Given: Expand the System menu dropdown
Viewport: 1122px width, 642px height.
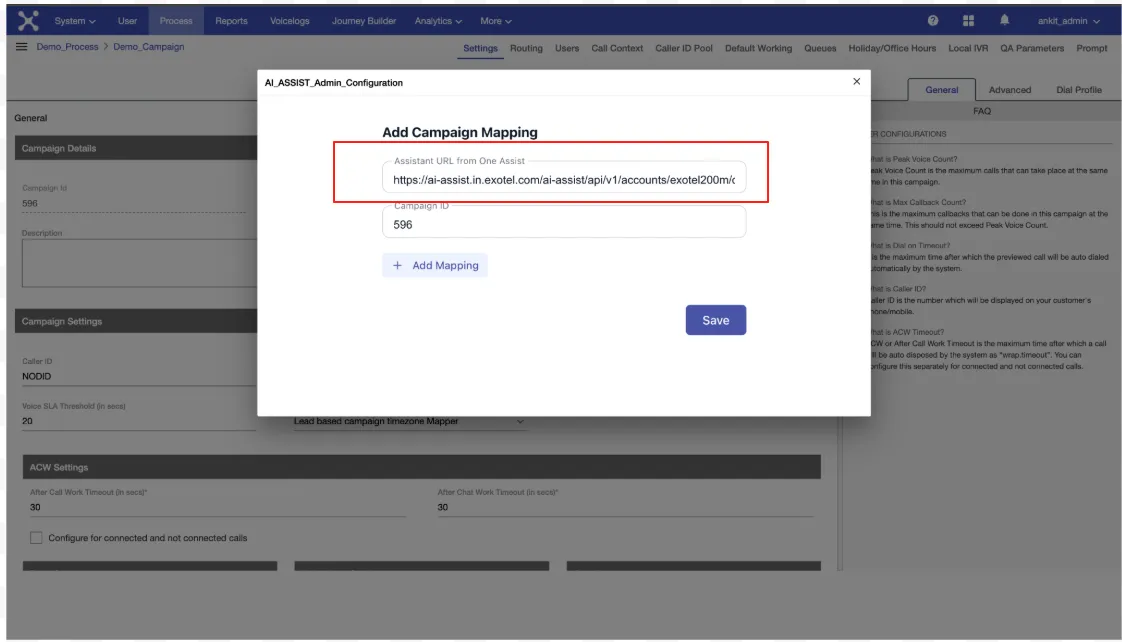Looking at the screenshot, I should point(75,21).
